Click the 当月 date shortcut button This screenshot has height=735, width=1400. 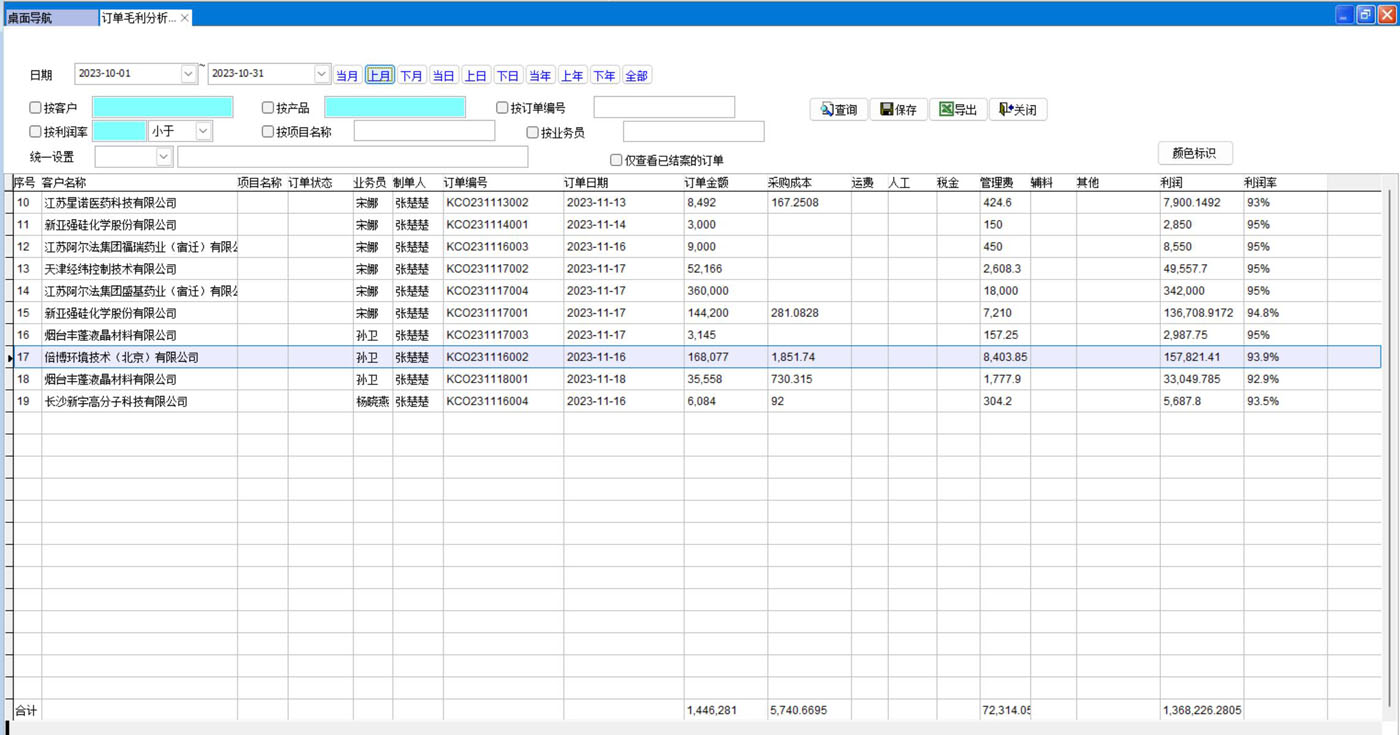tap(347, 76)
